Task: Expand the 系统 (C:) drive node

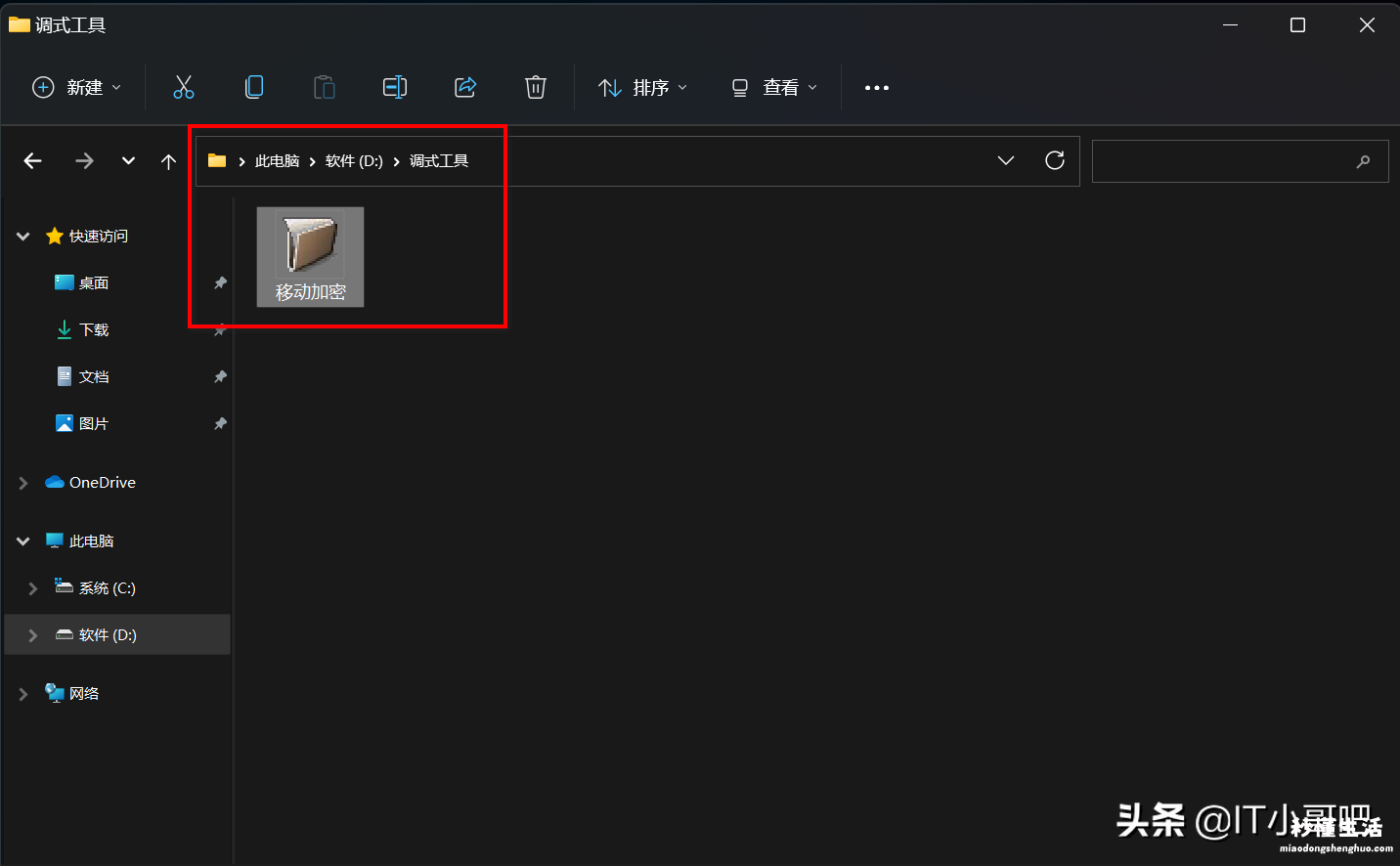Action: tap(33, 588)
